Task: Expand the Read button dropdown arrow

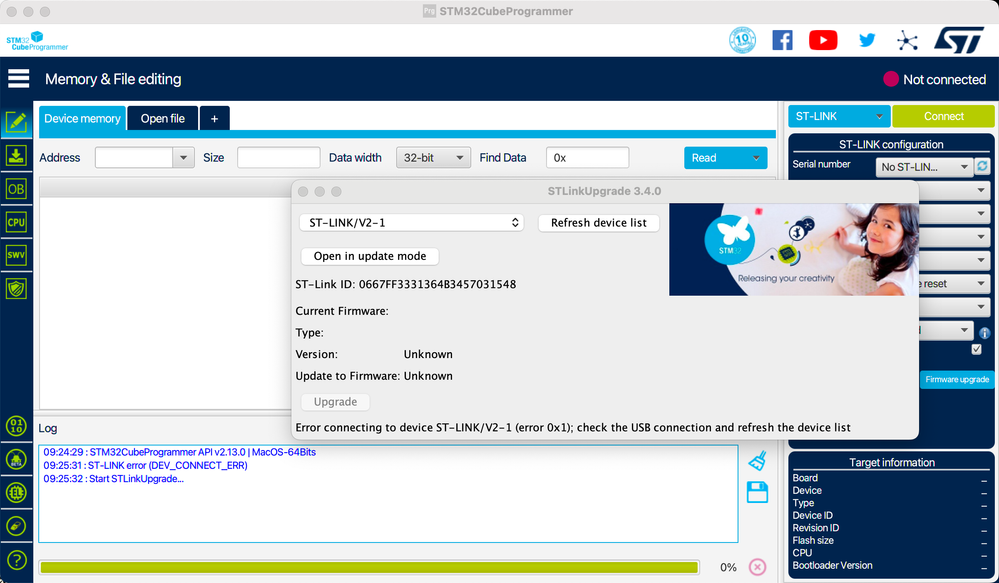Action: 756,158
